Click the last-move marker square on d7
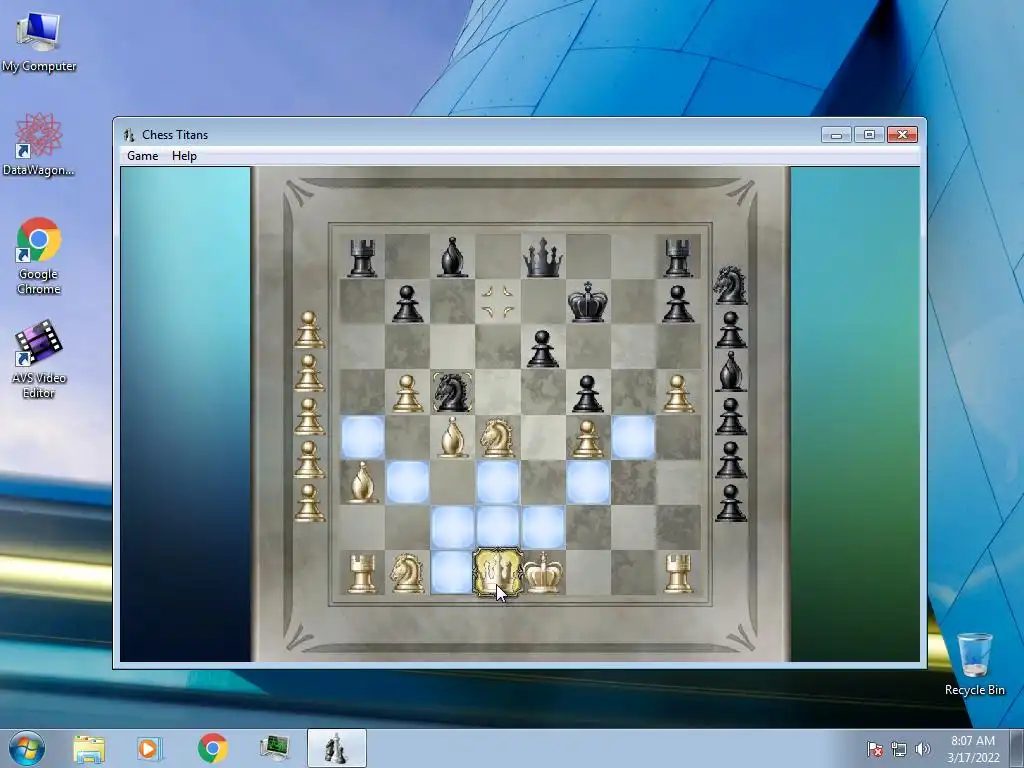The image size is (1024, 768). pyautogui.click(x=498, y=302)
